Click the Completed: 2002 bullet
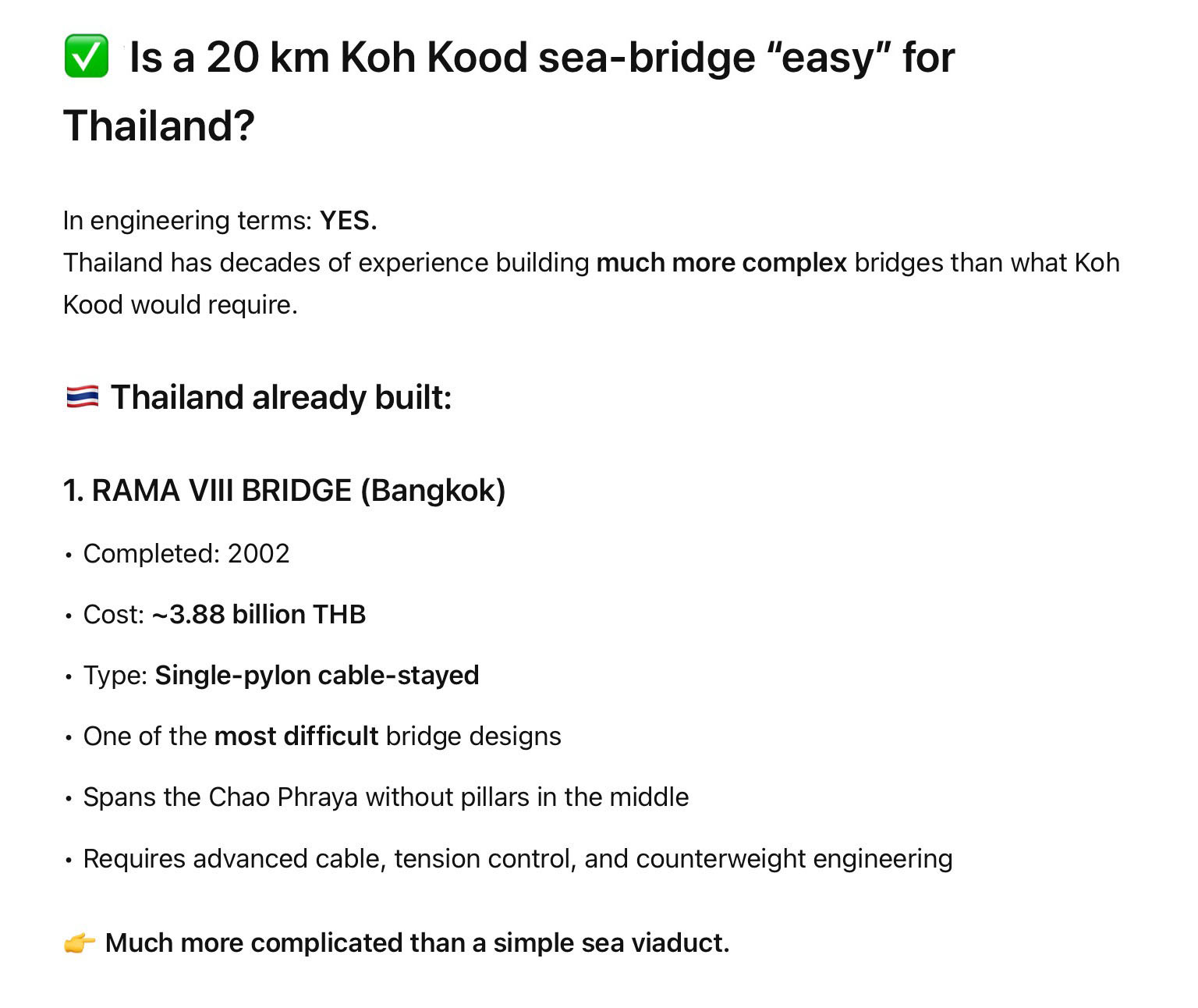The height and width of the screenshot is (1008, 1198). (x=186, y=554)
